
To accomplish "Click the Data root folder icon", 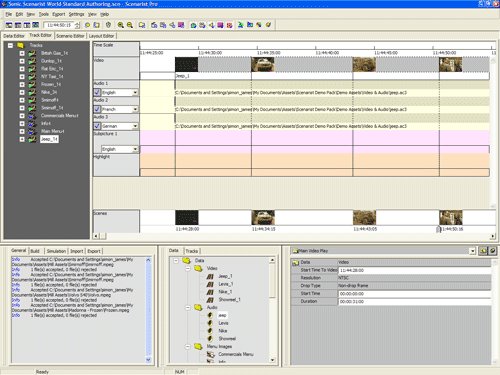I will (186, 260).
